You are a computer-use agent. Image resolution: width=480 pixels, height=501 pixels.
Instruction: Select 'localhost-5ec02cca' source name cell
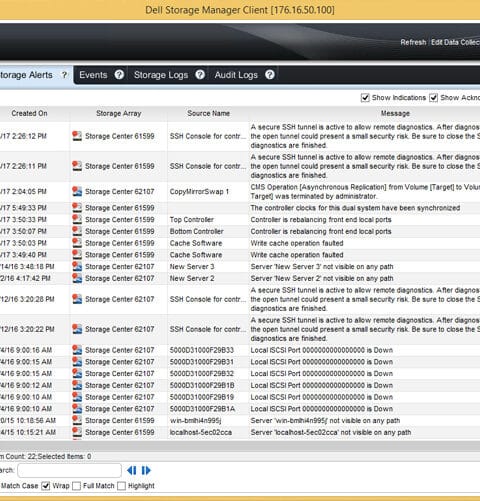pos(201,432)
